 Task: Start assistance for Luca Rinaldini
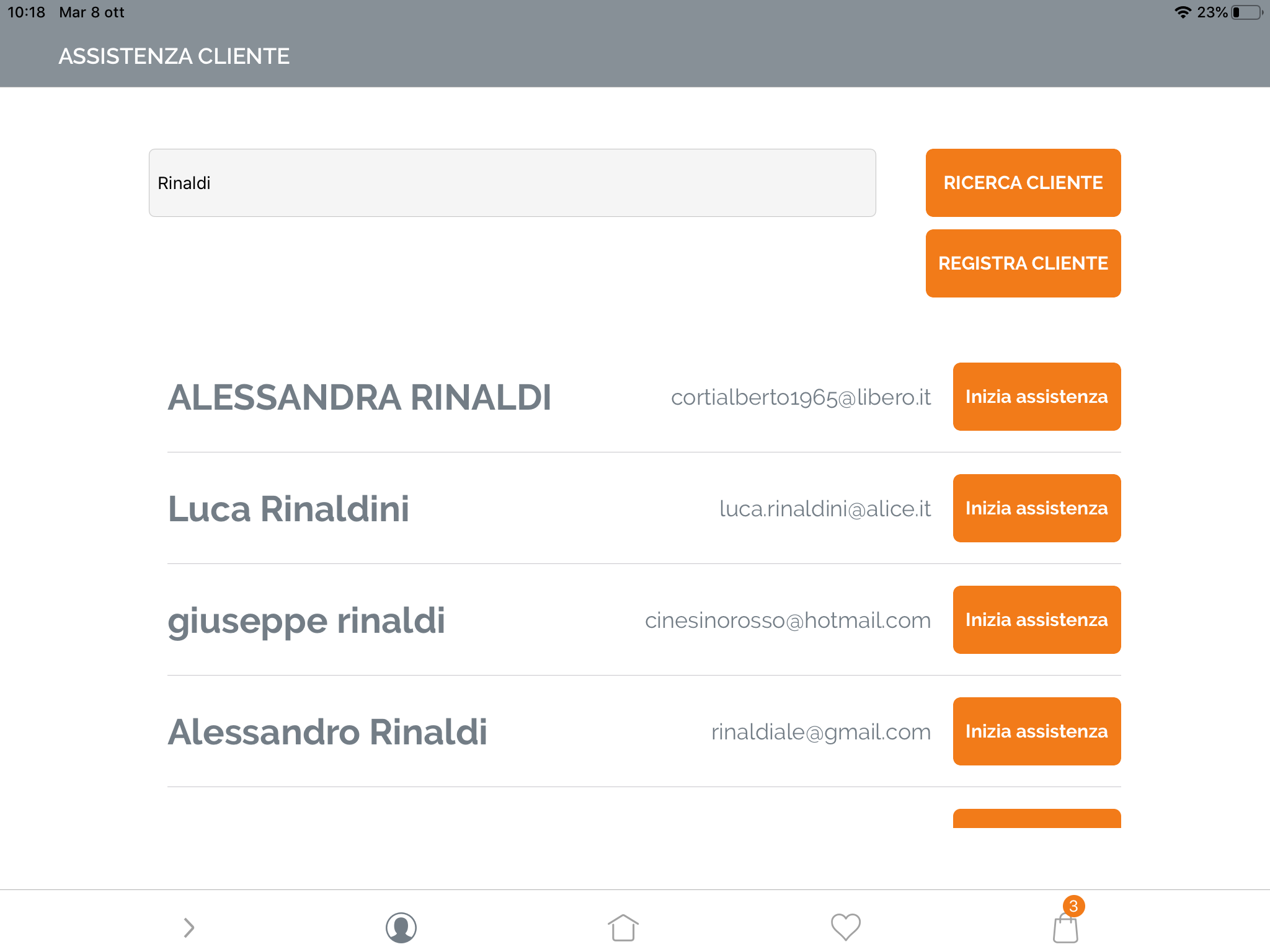tap(1037, 508)
